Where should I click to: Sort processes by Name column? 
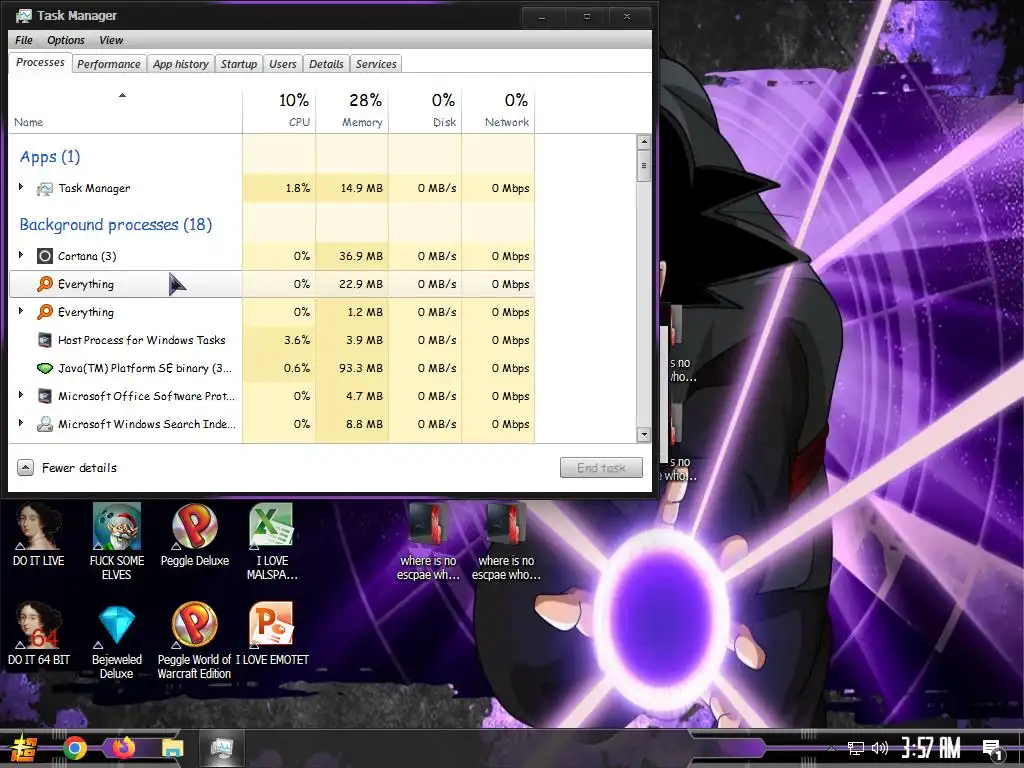point(125,110)
